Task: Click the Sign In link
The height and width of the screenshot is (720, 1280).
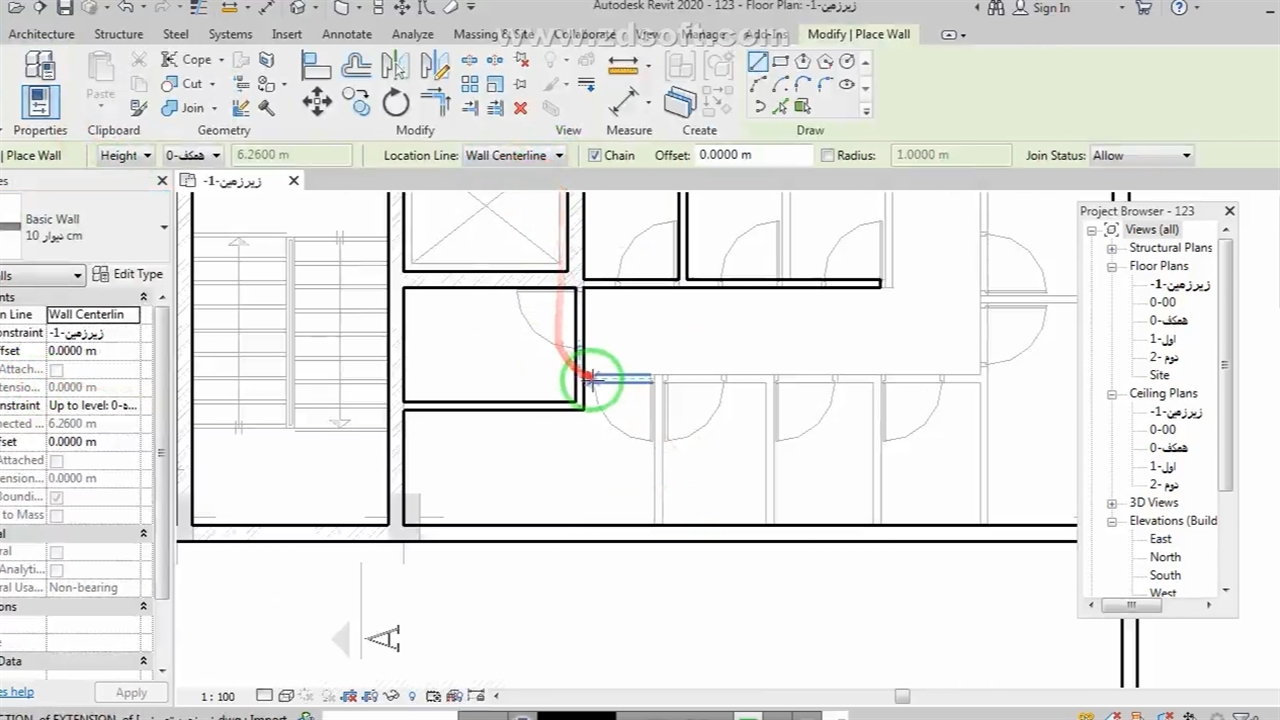Action: click(x=1050, y=8)
